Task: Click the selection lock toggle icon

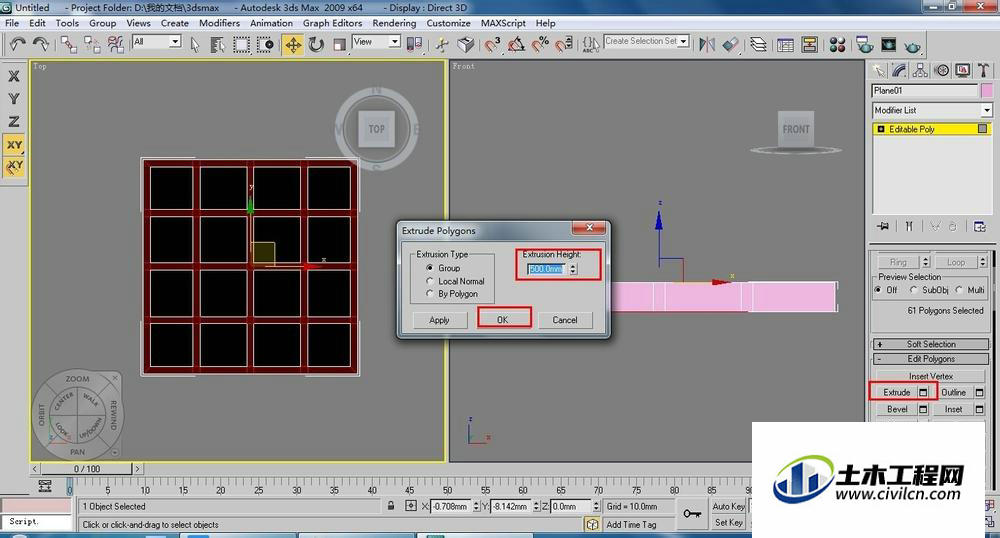Action: 390,506
